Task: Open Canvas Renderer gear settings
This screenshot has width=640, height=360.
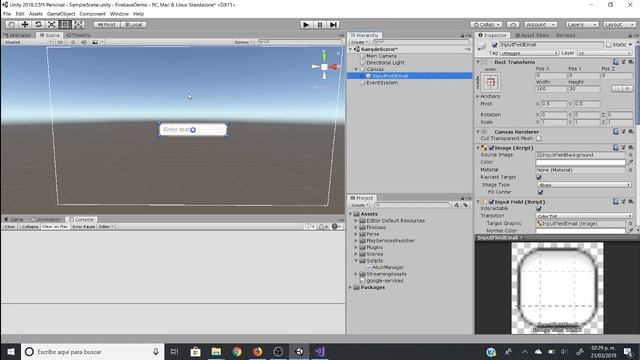Action: (631, 132)
